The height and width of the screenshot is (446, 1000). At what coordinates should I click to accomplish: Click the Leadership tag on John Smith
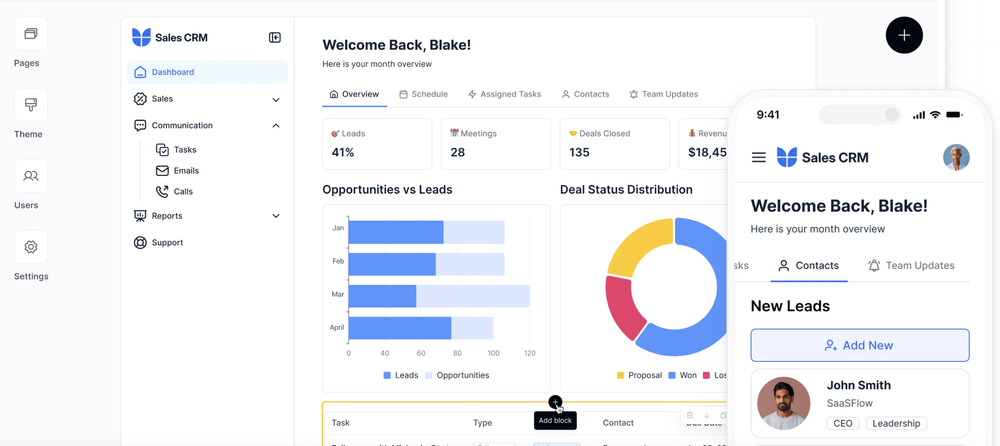coord(896,423)
